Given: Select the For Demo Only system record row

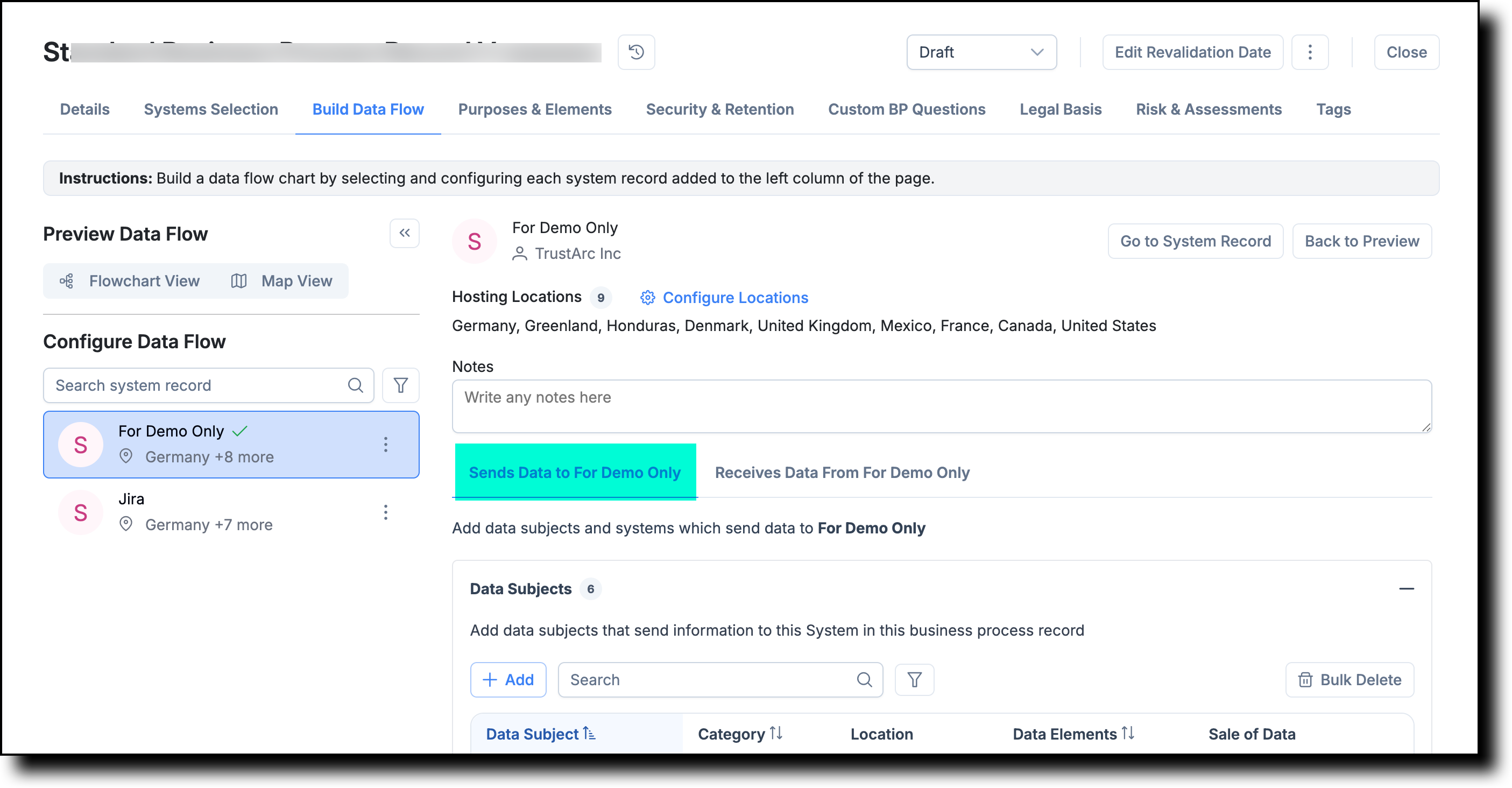Looking at the screenshot, I should click(231, 445).
